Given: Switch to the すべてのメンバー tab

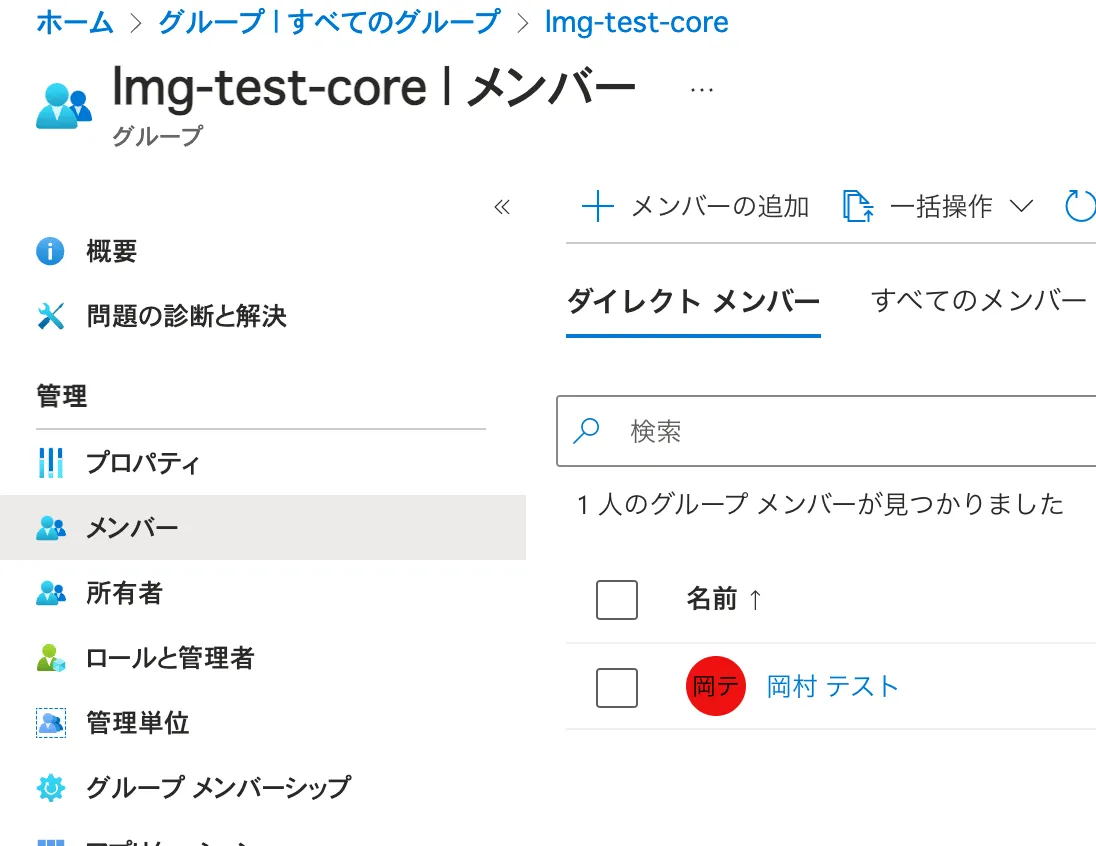Looking at the screenshot, I should pyautogui.click(x=978, y=300).
